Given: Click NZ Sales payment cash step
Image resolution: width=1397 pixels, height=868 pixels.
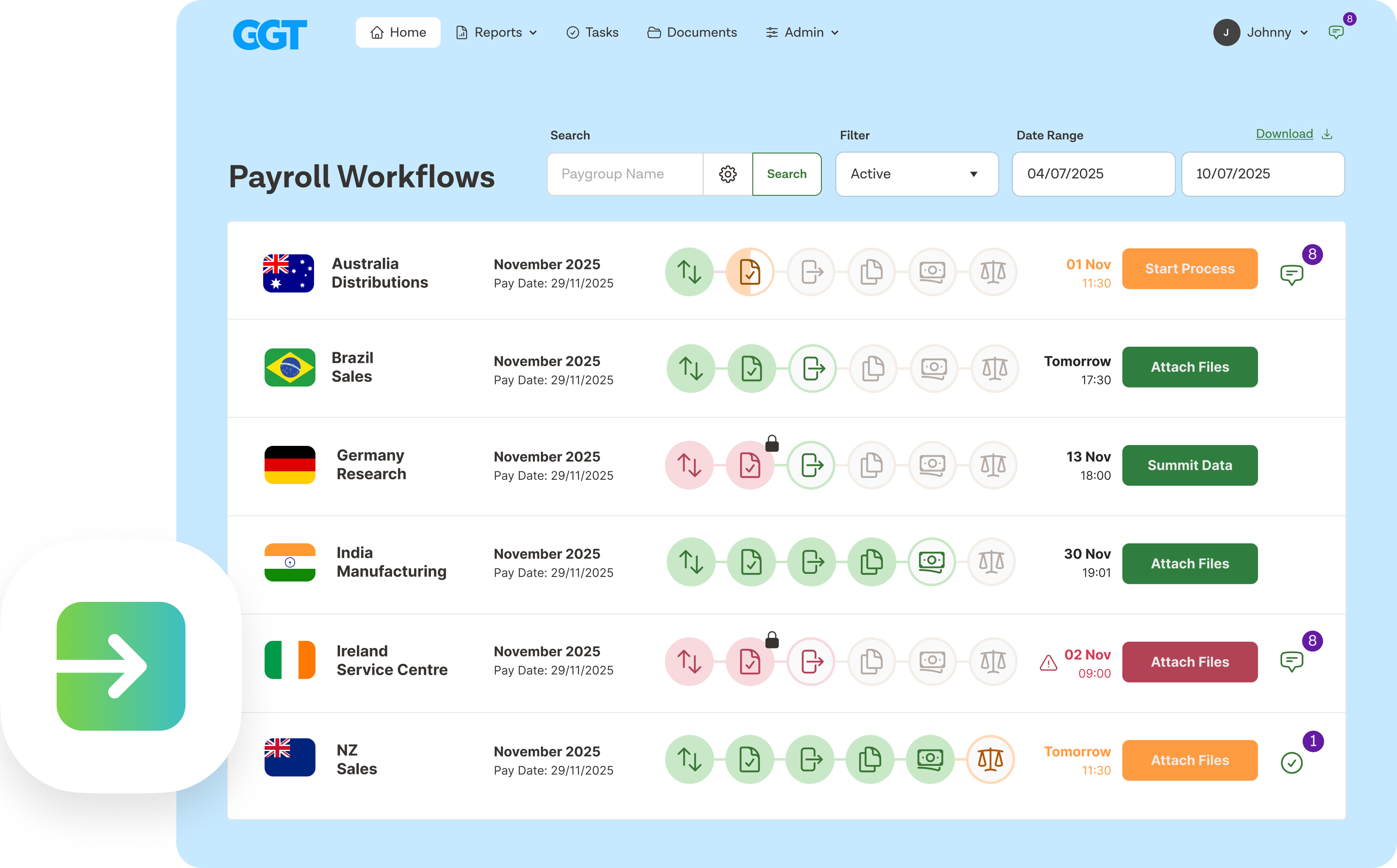Looking at the screenshot, I should [930, 759].
